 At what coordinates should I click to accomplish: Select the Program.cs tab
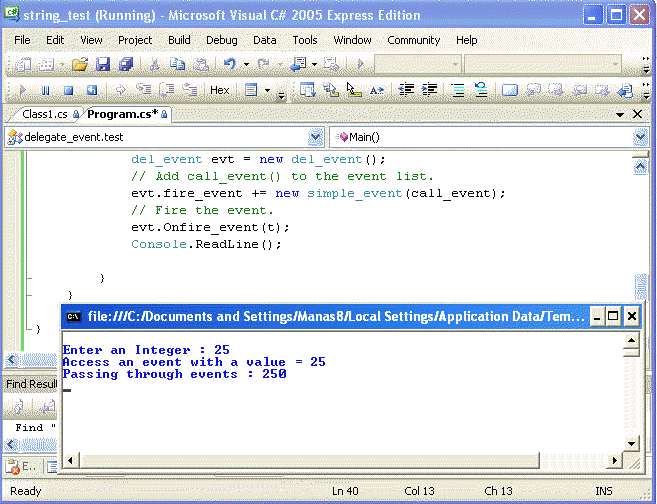(122, 114)
